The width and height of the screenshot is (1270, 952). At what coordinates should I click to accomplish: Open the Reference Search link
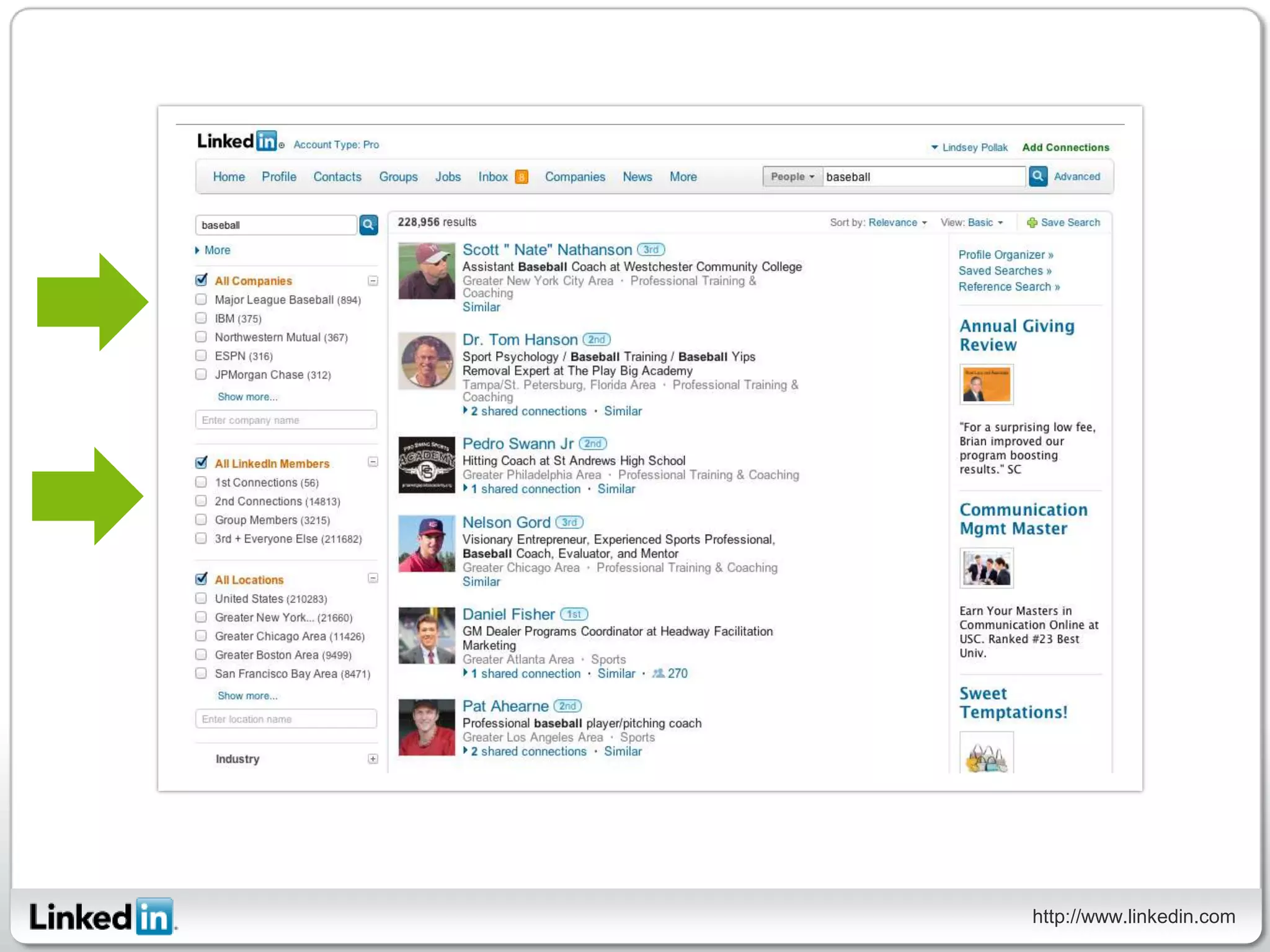tap(1009, 287)
